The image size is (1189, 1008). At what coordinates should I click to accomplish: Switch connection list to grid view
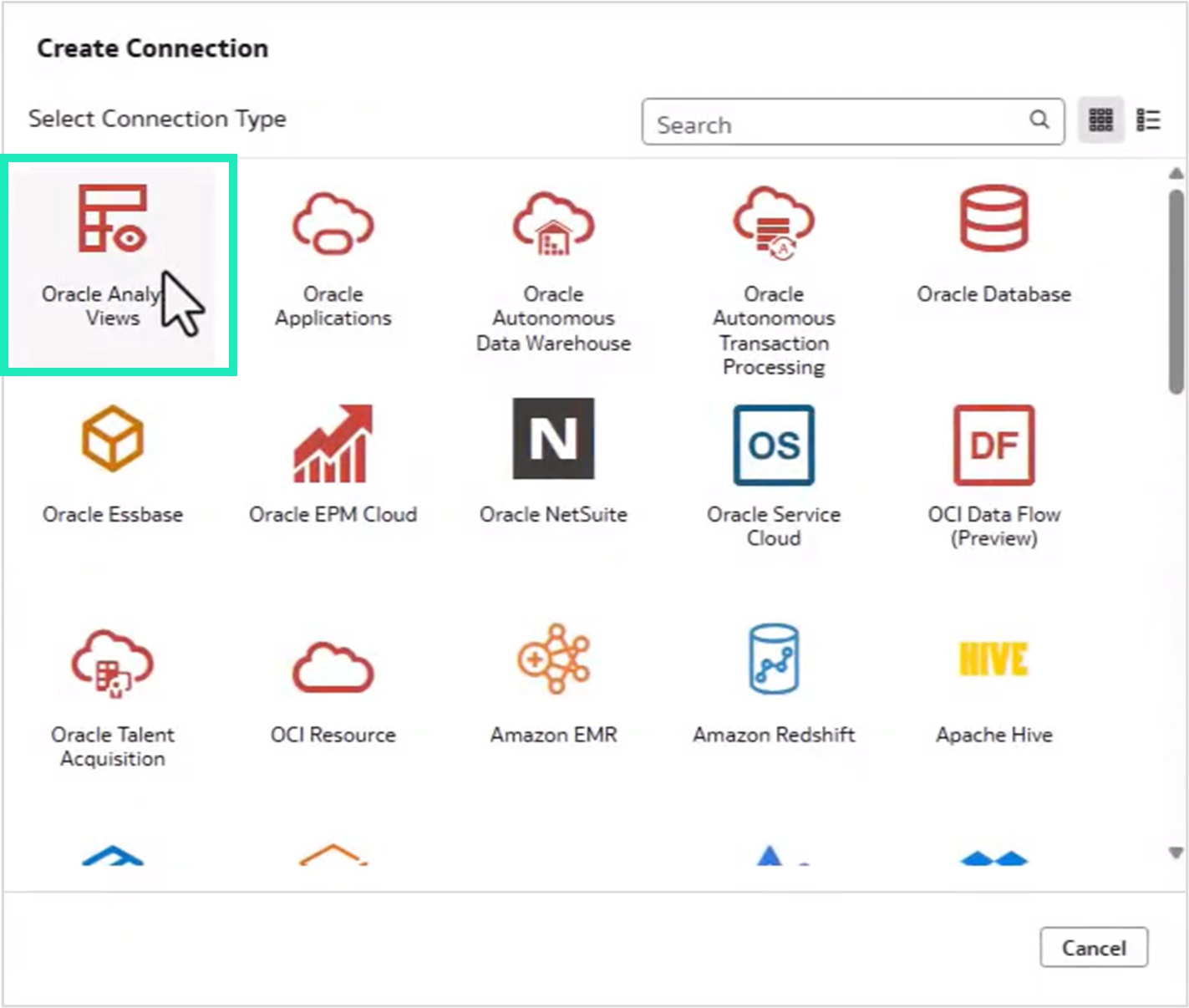click(x=1101, y=120)
